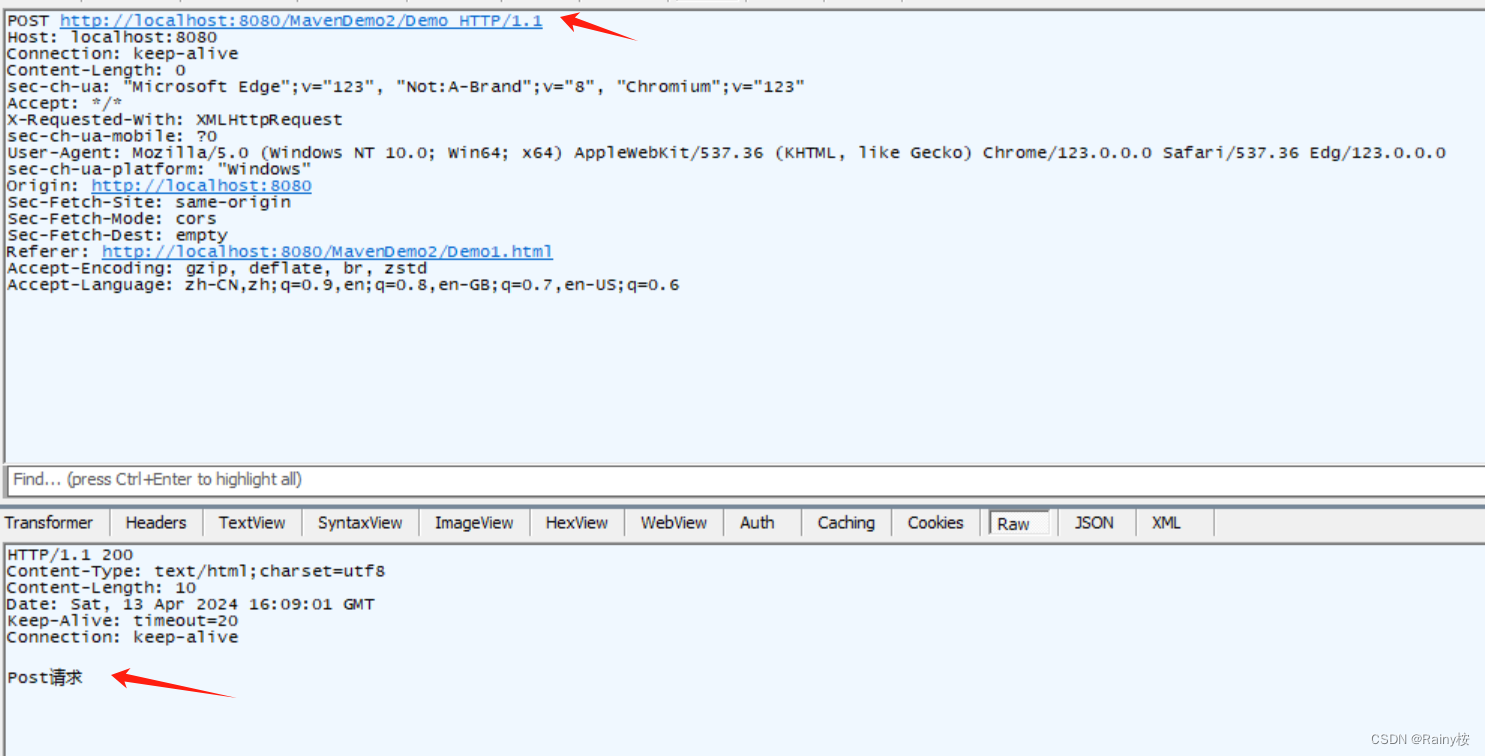Screen dimensions: 1485x756
Task: Select the 'Host: localhost:8080' header line
Action: click(112, 37)
